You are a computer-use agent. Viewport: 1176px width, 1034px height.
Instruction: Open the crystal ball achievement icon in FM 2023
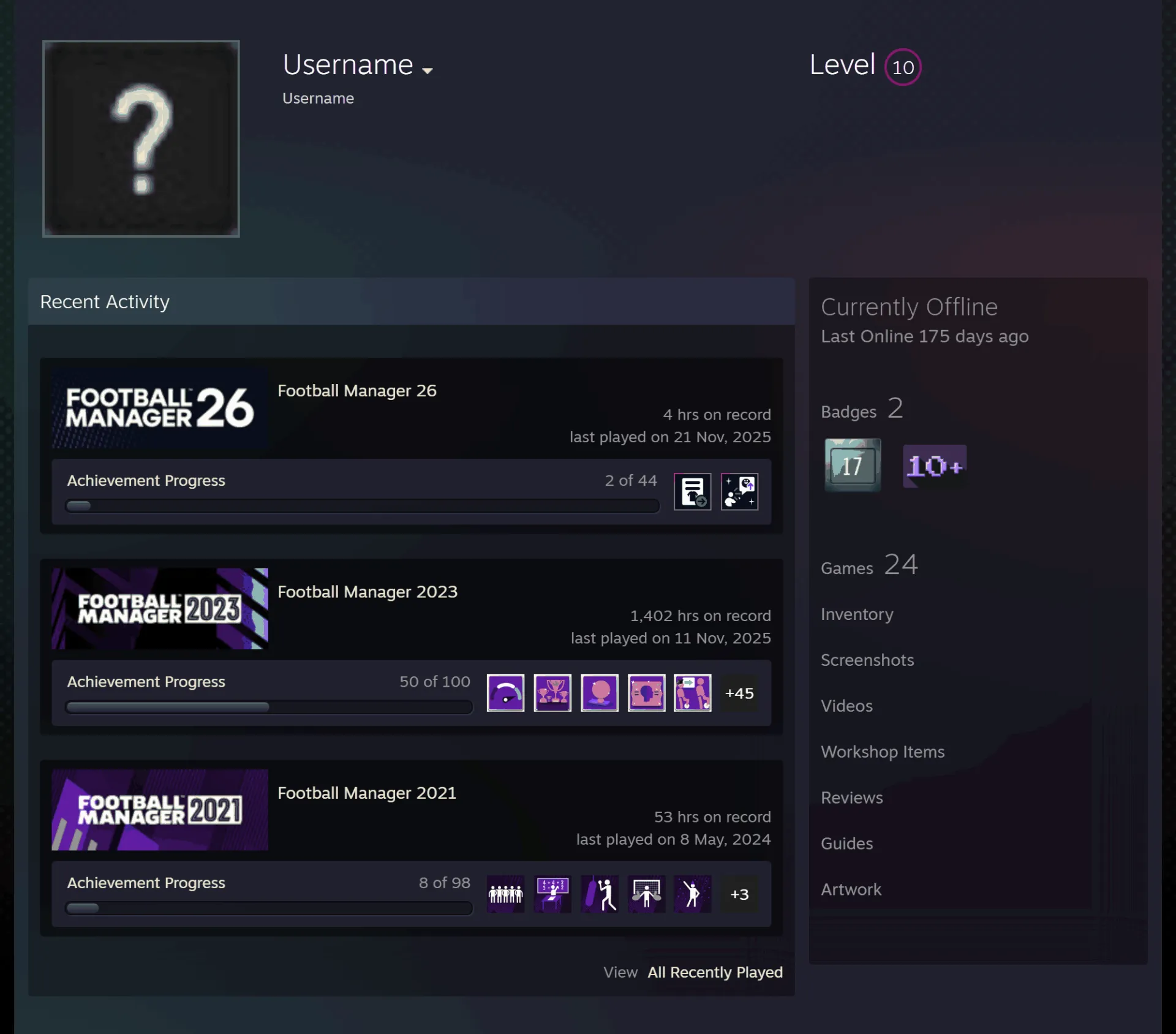pyautogui.click(x=600, y=693)
